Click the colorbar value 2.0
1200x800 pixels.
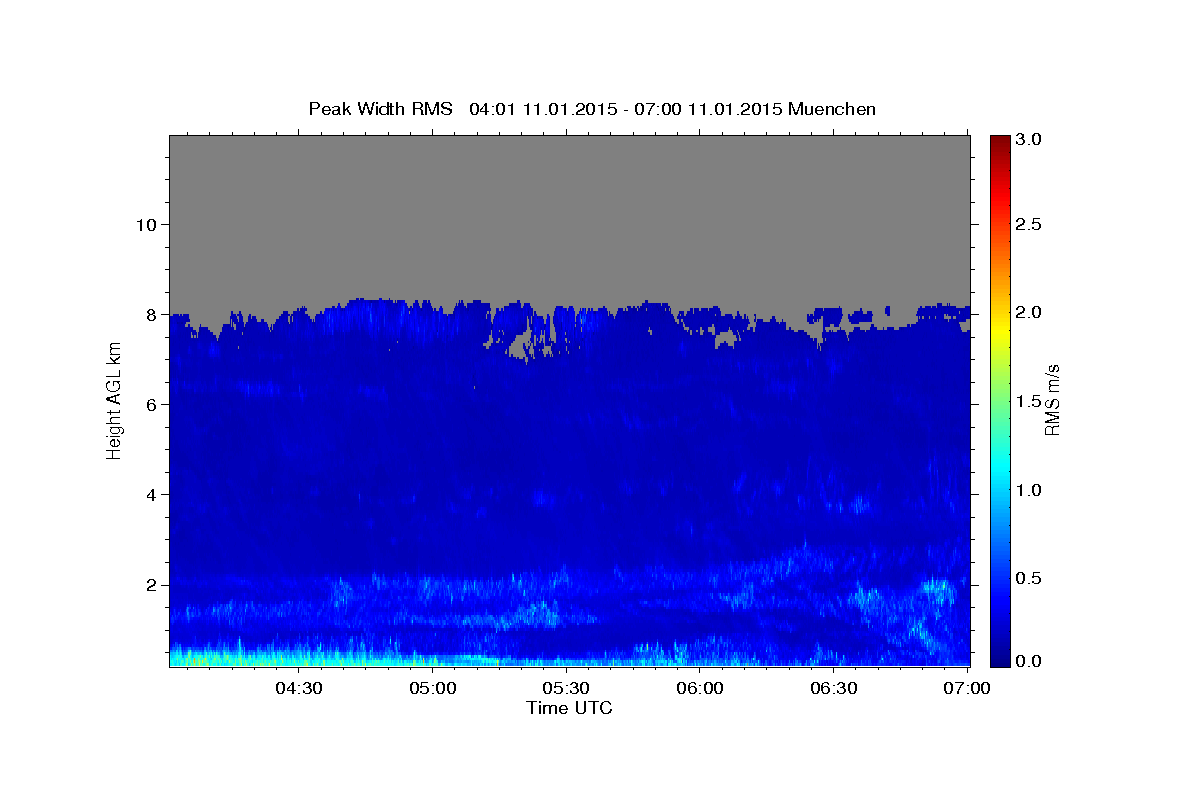pos(1029,313)
